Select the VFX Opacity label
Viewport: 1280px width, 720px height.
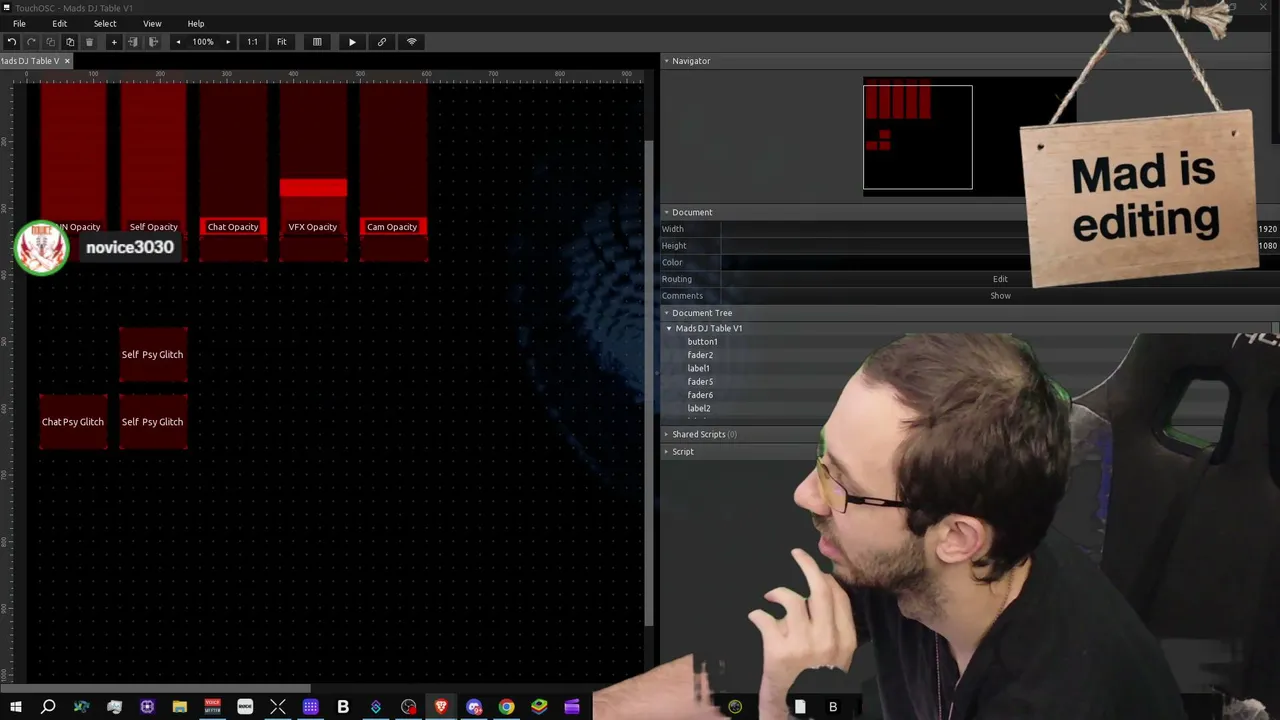[x=313, y=227]
